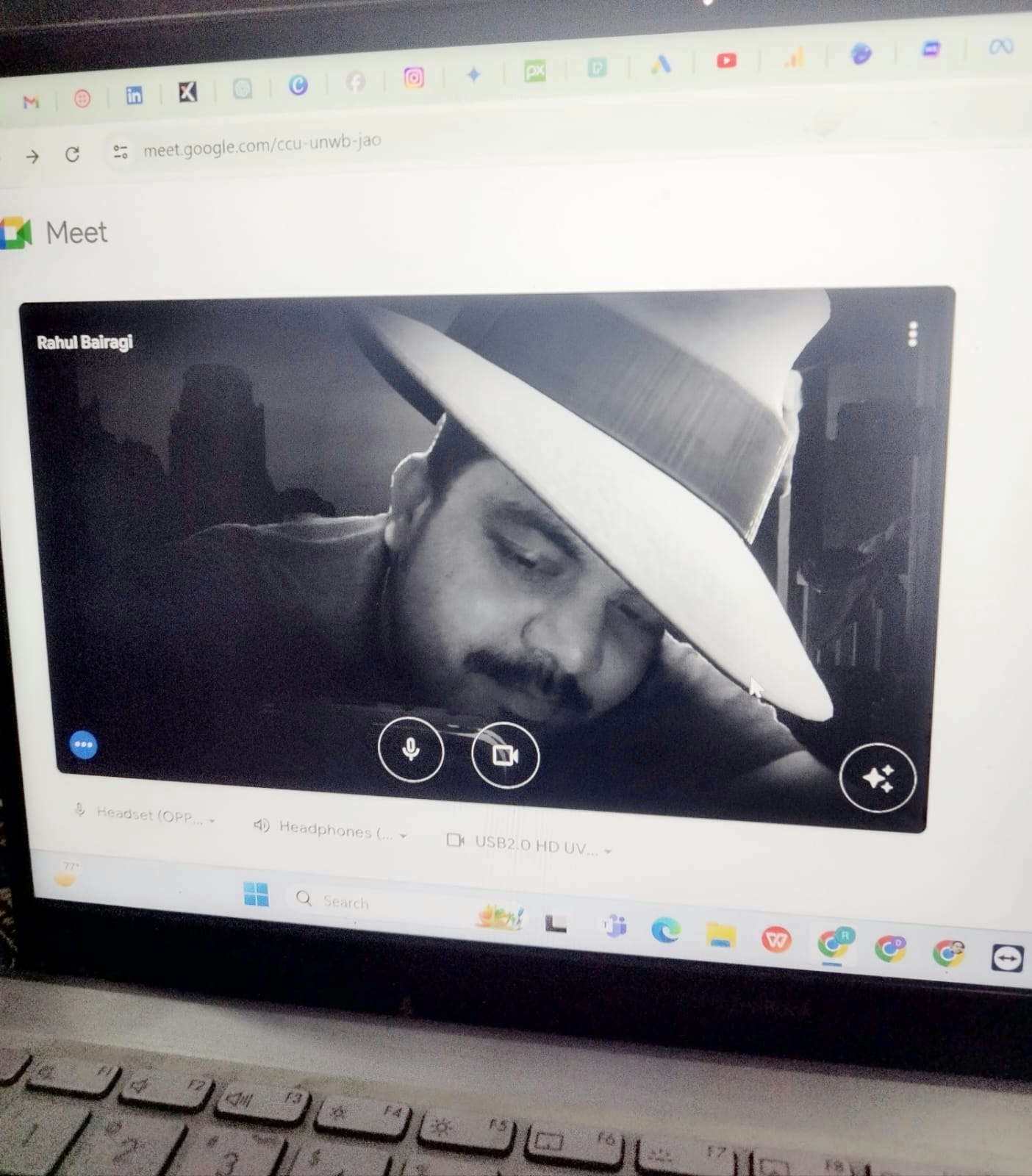Open the YouTube bookmark
This screenshot has height=1176, width=1032.
(726, 60)
